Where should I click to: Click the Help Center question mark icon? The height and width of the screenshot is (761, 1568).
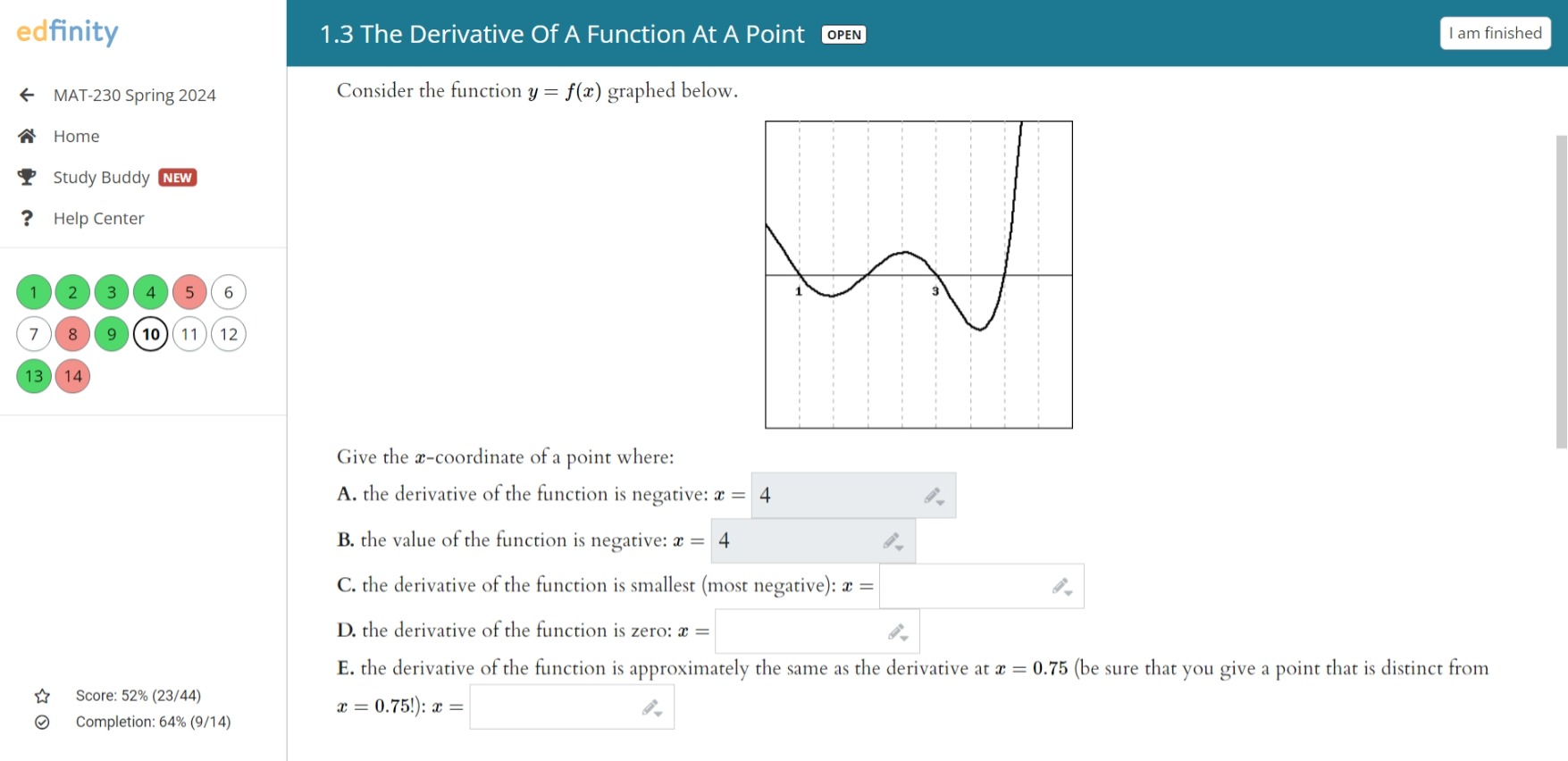26,218
